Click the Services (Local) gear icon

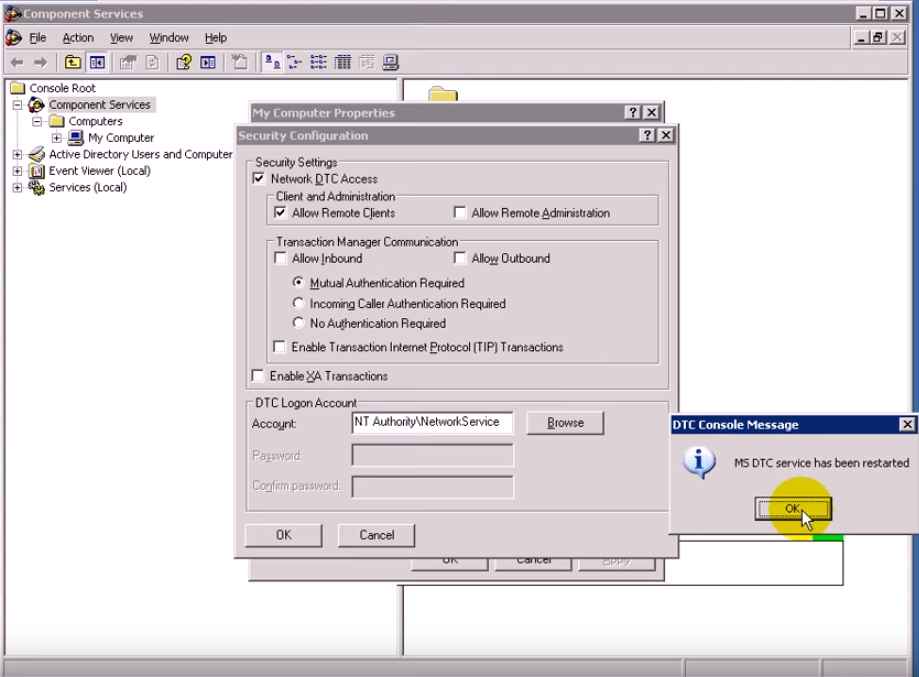38,187
